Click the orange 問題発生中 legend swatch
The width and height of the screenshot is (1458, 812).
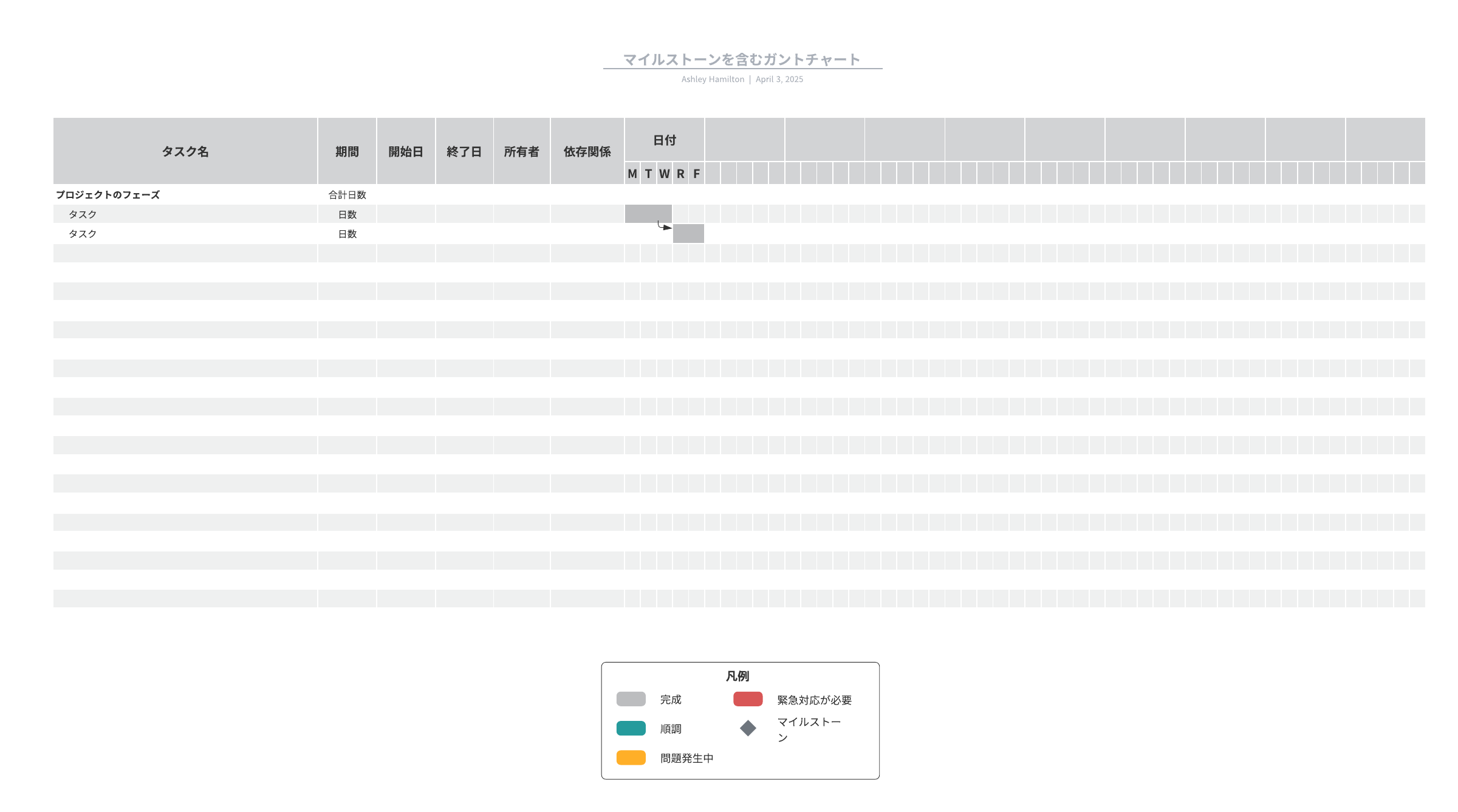[631, 757]
